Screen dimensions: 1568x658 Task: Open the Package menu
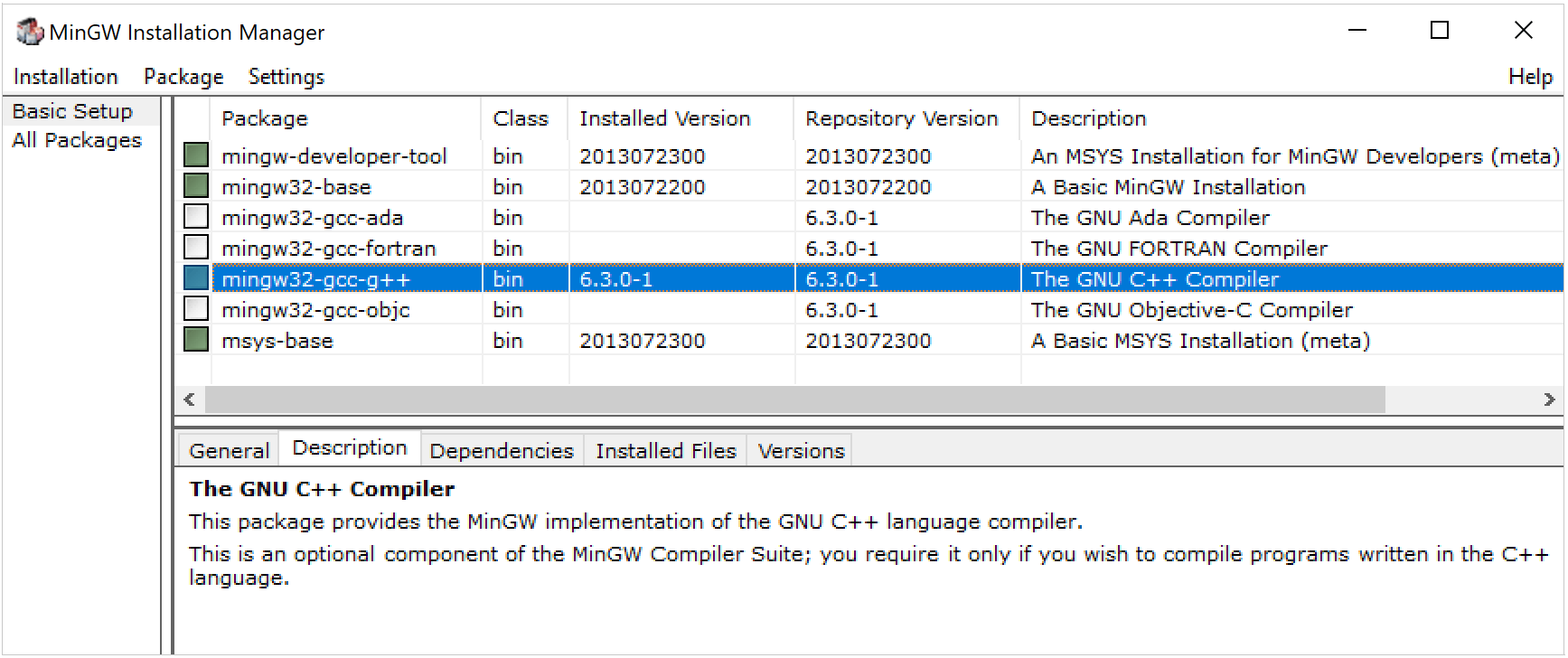[183, 76]
